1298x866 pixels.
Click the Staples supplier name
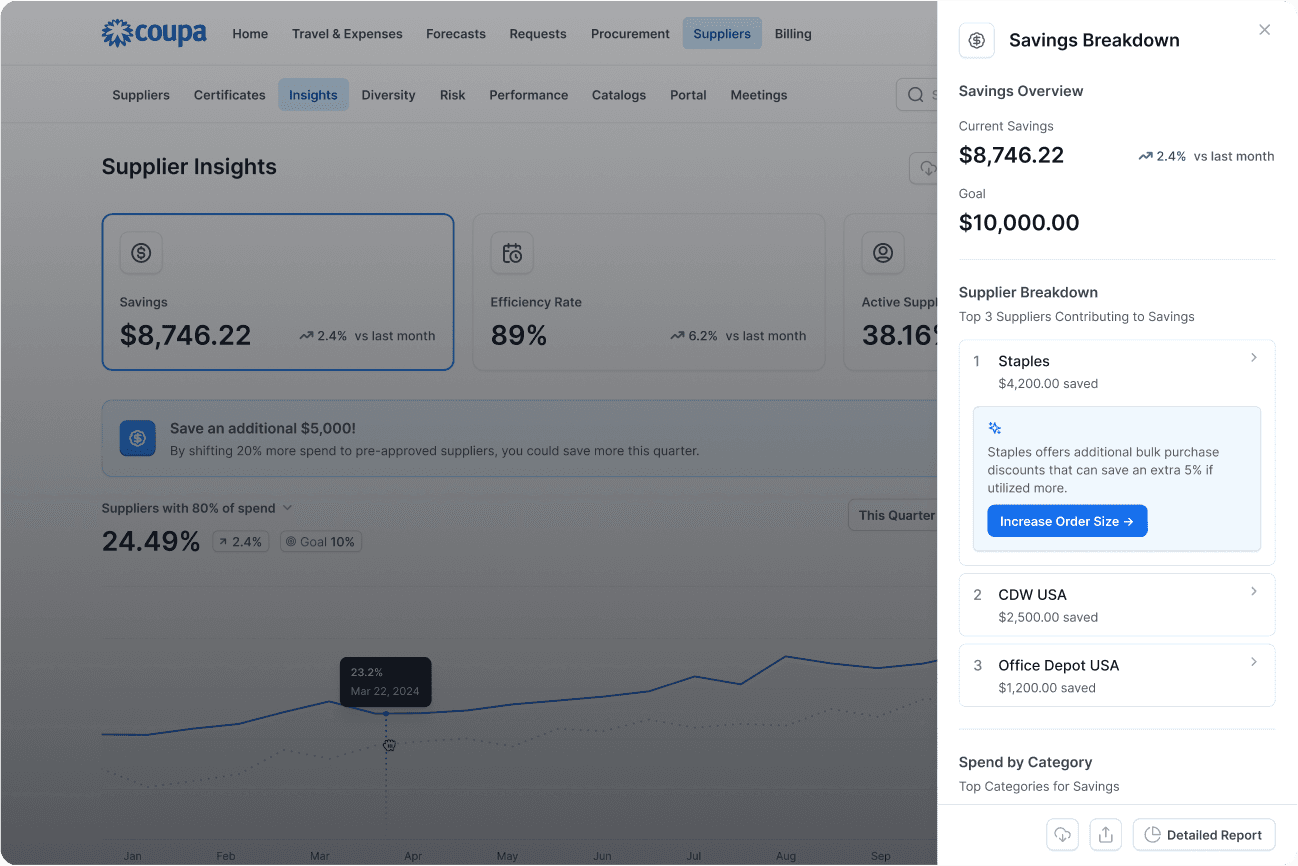coord(1024,361)
